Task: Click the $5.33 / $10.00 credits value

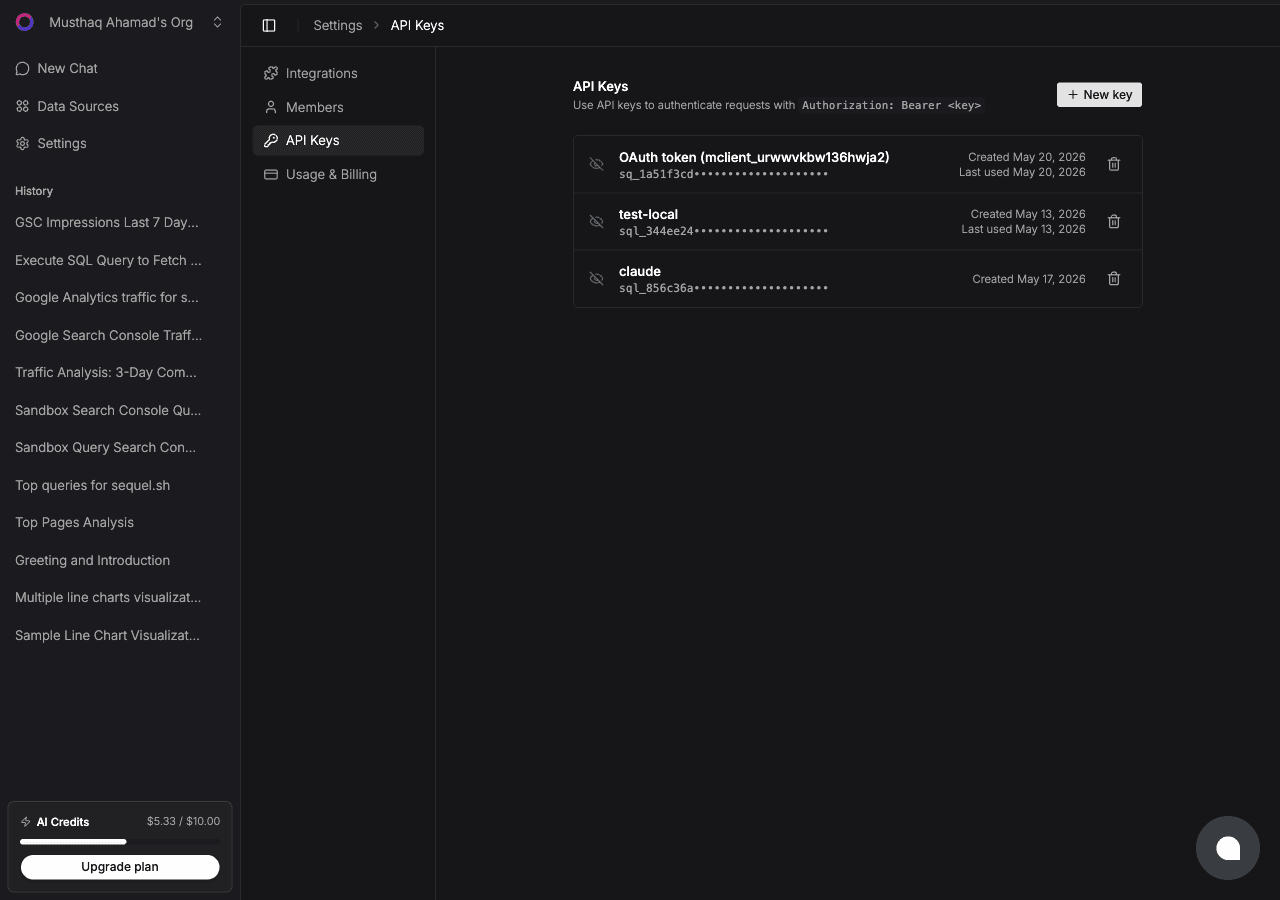Action: pyautogui.click(x=183, y=821)
